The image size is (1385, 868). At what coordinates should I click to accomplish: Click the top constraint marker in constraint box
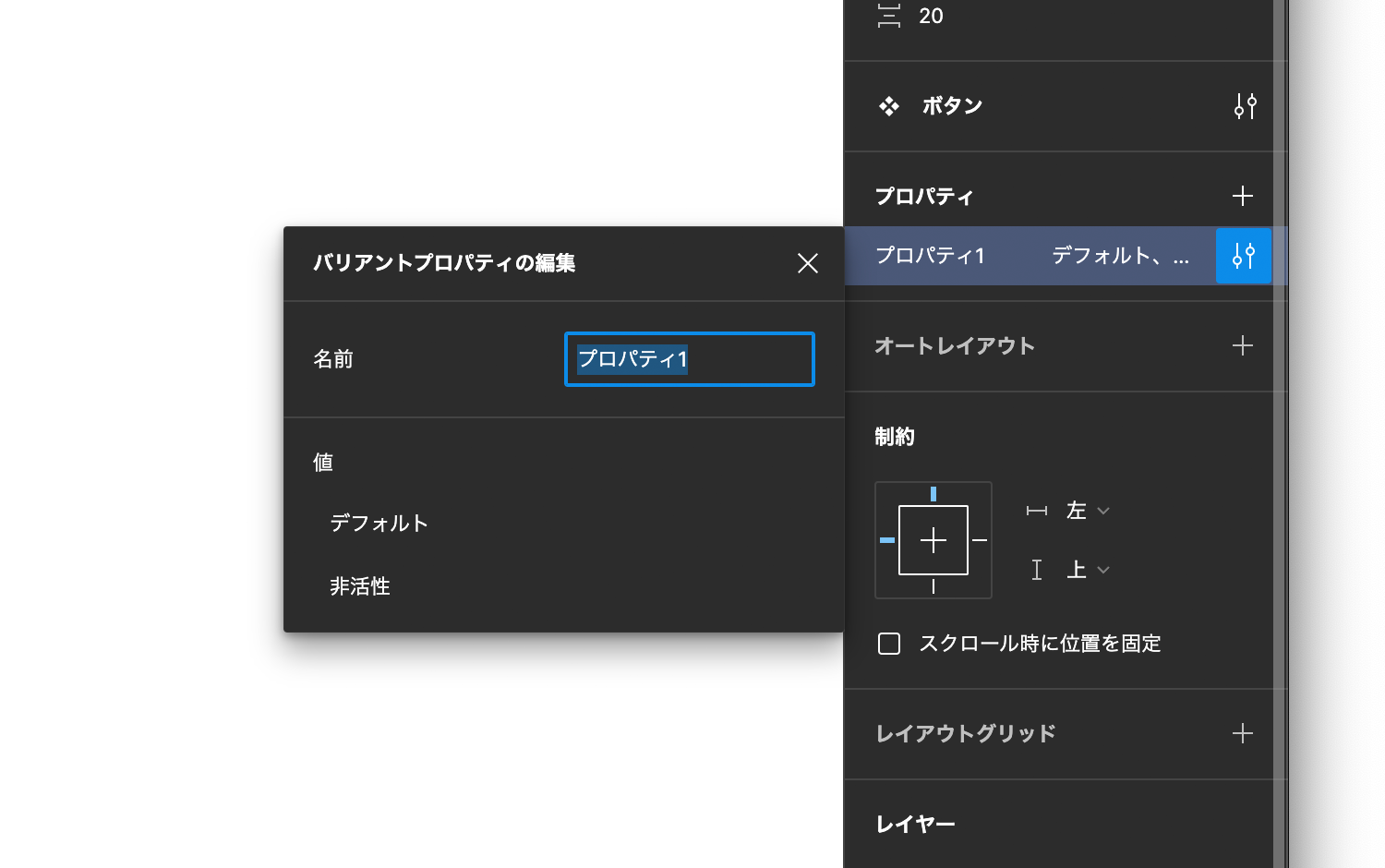coord(933,494)
